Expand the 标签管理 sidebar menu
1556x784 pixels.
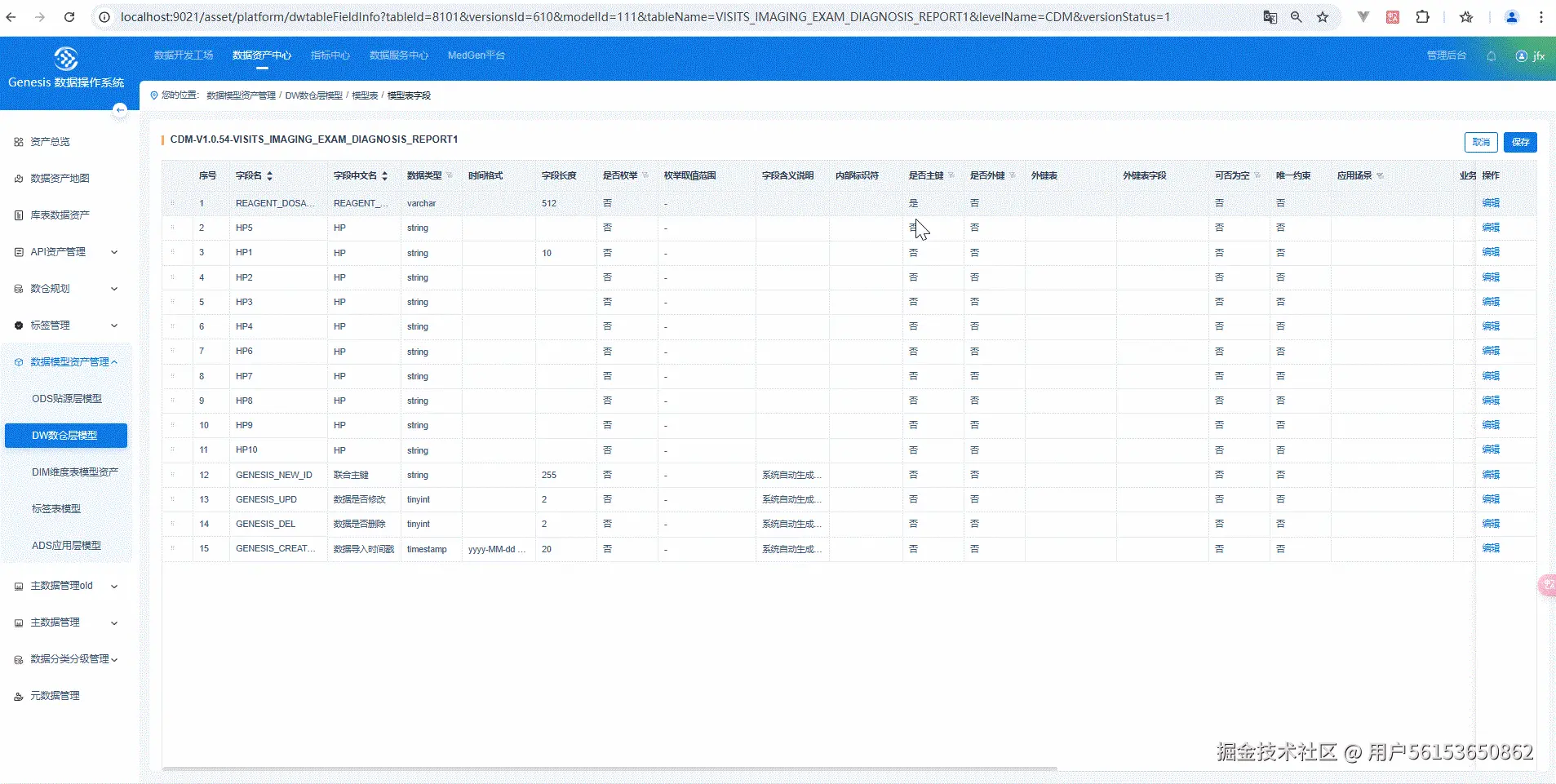click(x=66, y=326)
